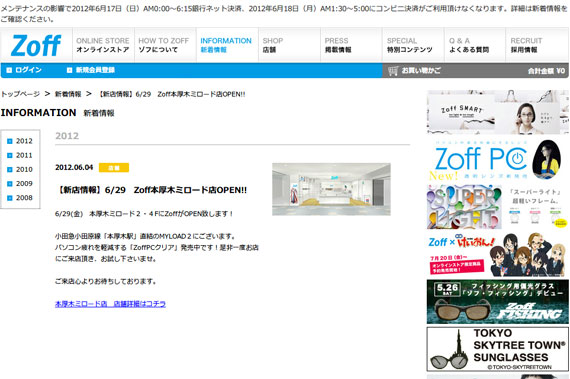Click the square bullet beside 2010
Viewport: 570px width, 379px height.
click(x=10, y=169)
